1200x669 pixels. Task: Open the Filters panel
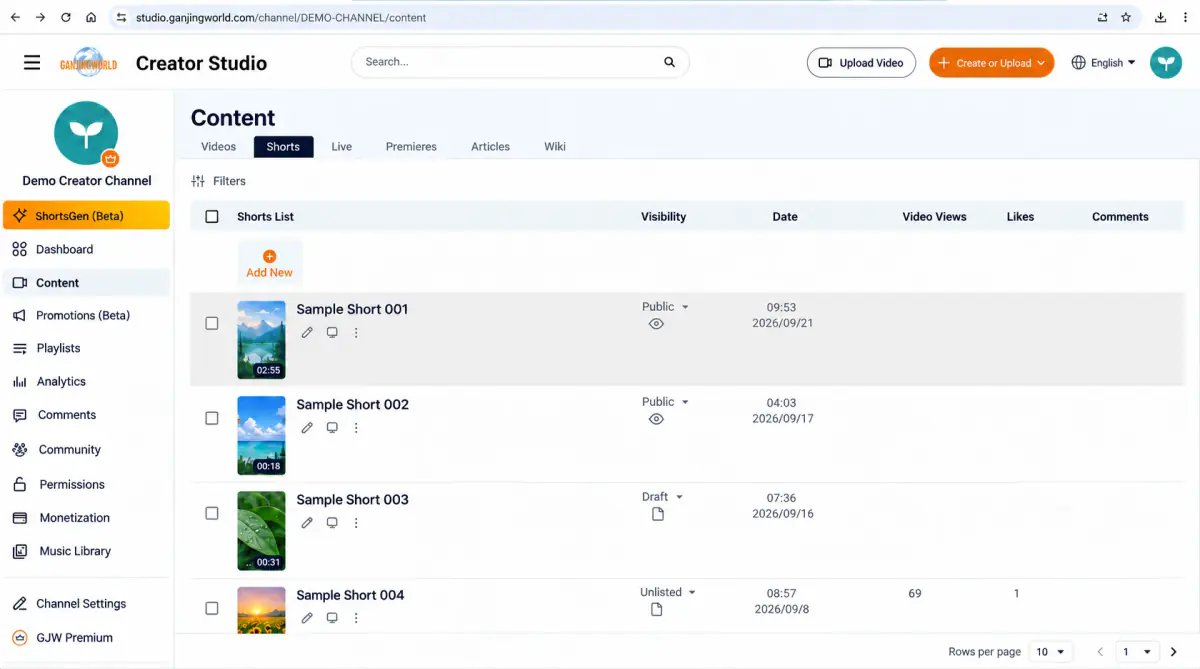coord(218,181)
